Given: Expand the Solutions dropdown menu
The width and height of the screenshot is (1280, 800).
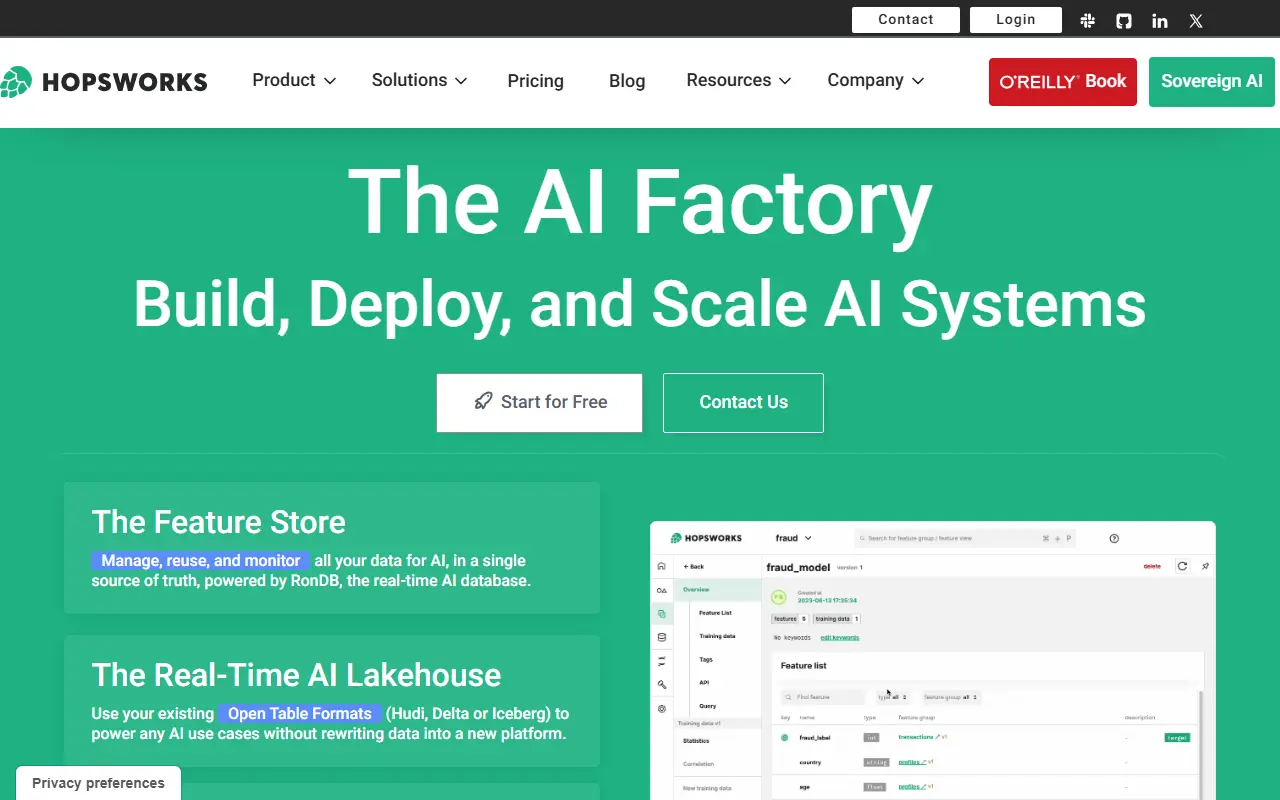Looking at the screenshot, I should pos(419,81).
